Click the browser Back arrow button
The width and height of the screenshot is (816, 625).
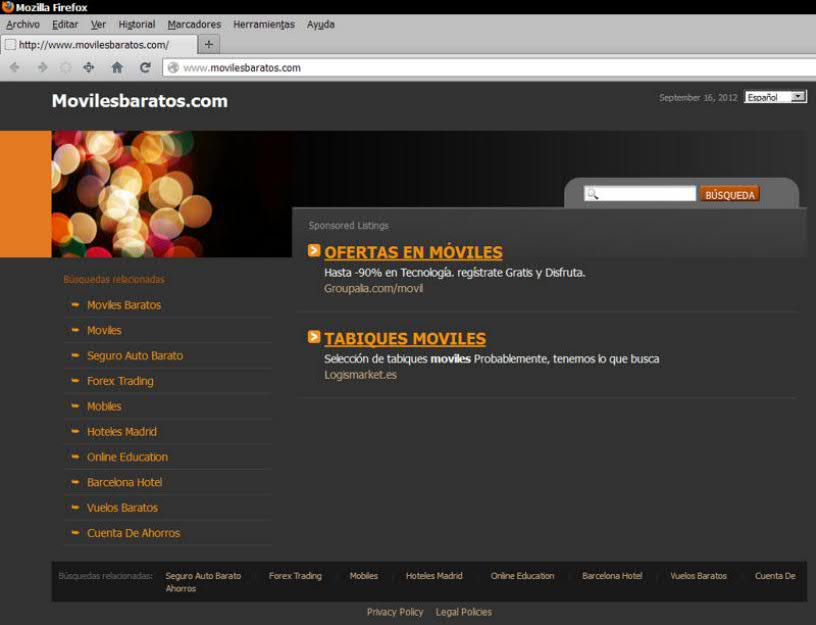click(15, 68)
